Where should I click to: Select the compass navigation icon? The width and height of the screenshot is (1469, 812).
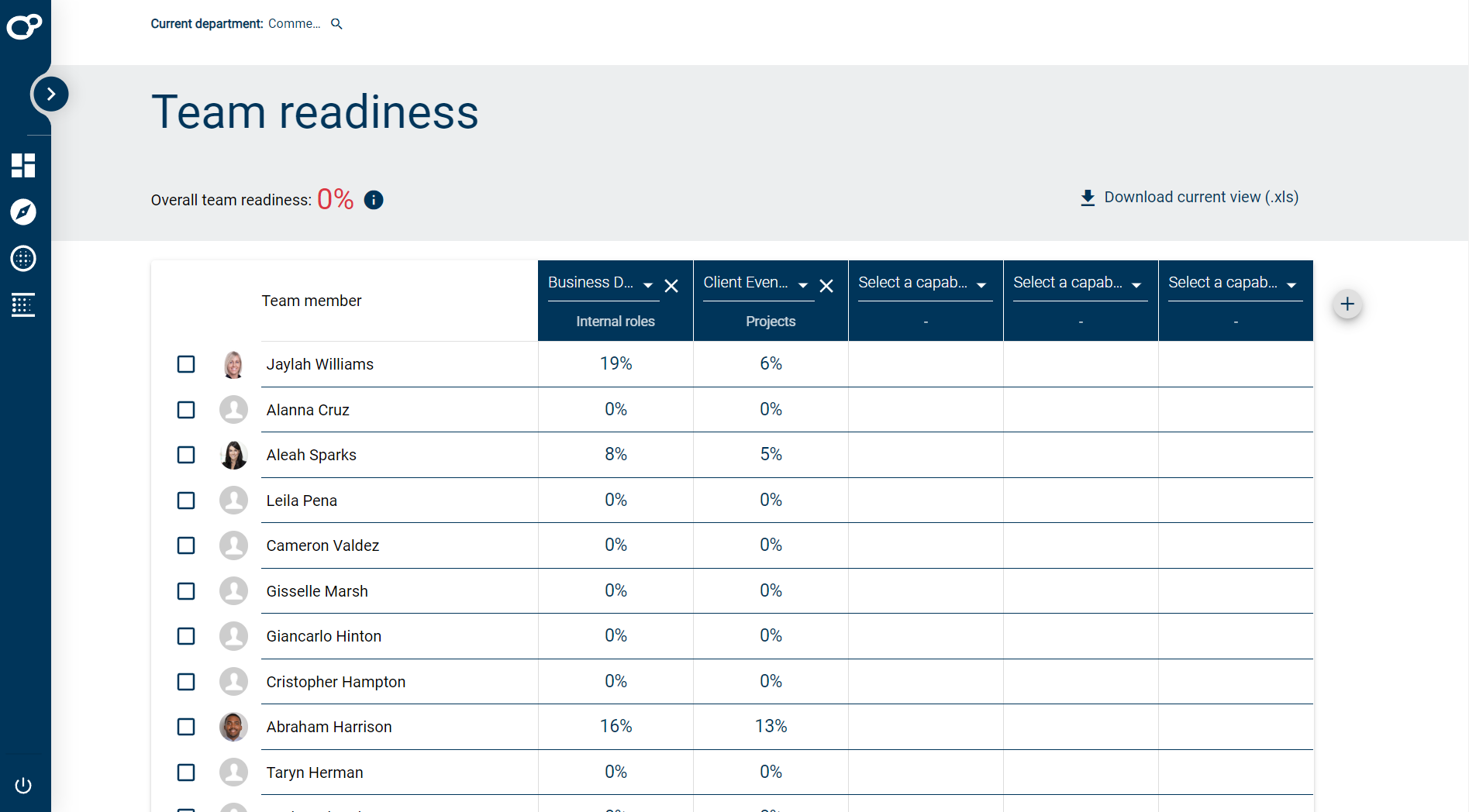click(23, 212)
